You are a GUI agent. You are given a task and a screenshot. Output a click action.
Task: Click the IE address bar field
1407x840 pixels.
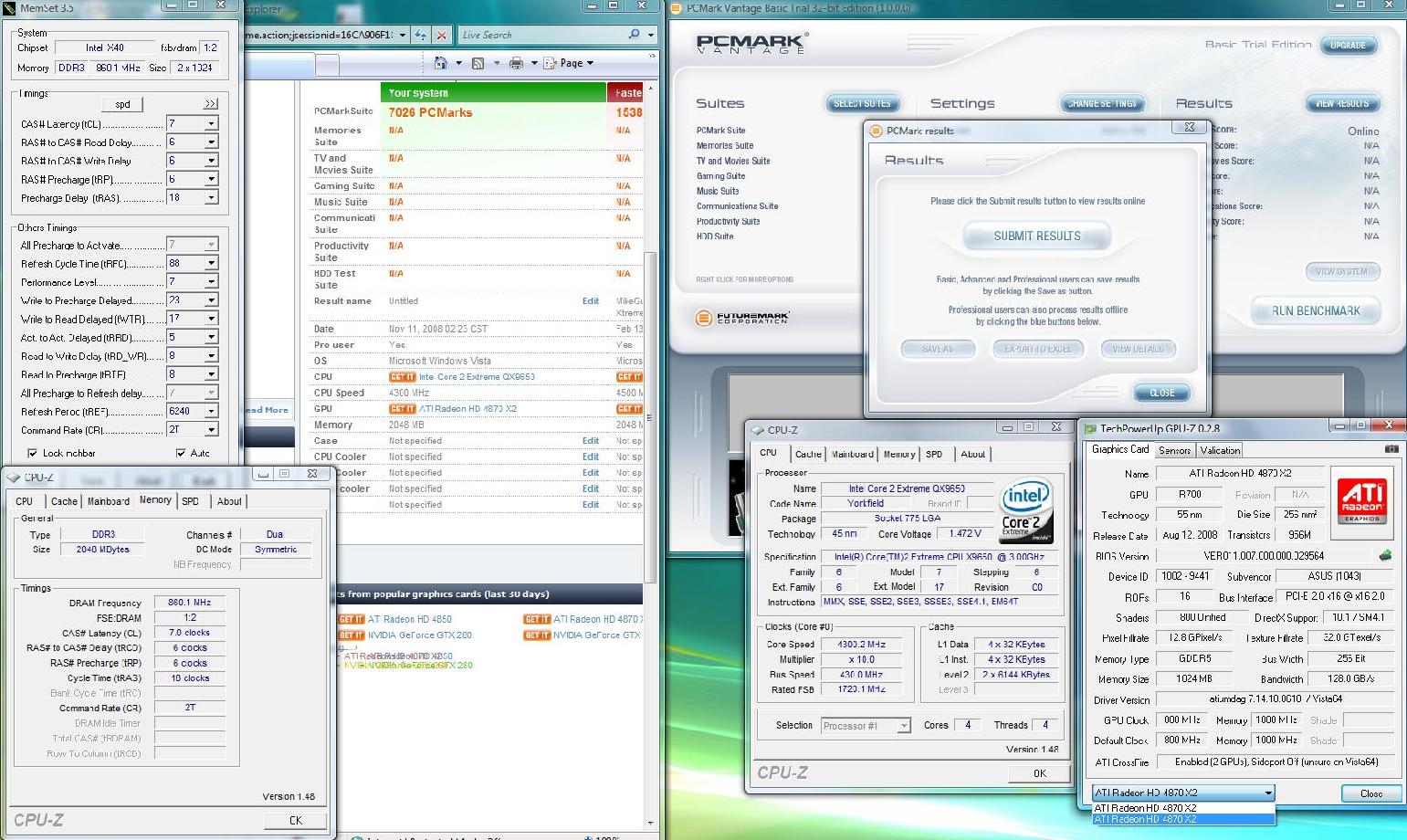[x=319, y=35]
